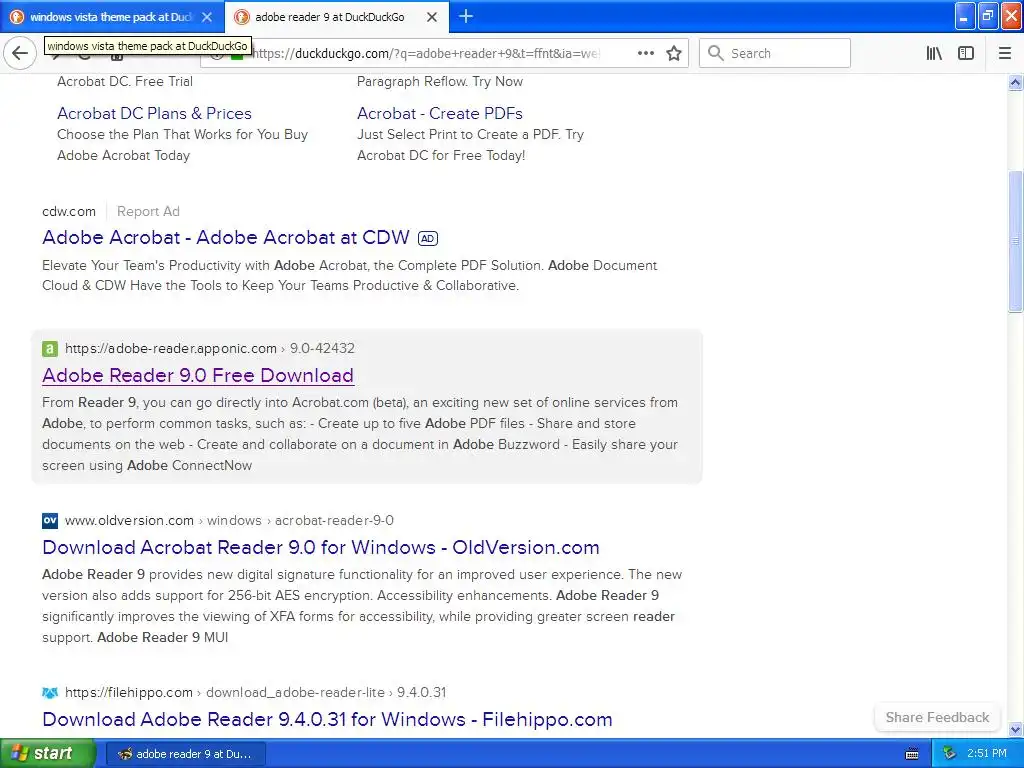Open a new tab with plus icon

[466, 16]
